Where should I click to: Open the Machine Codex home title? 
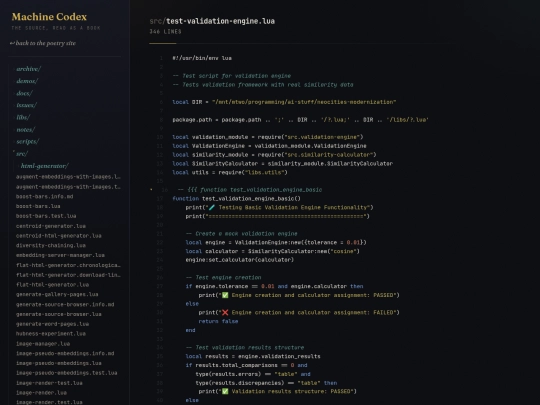click(x=49, y=17)
